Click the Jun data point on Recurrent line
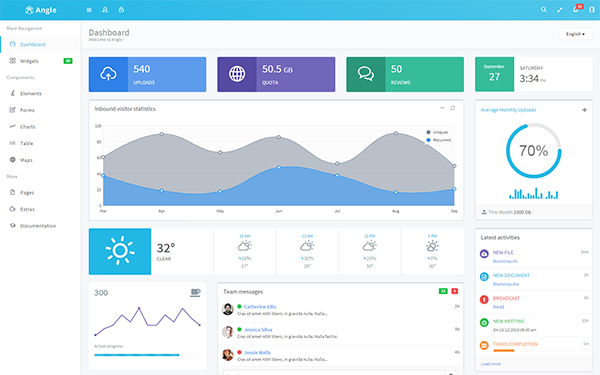600x375 pixels. point(279,168)
